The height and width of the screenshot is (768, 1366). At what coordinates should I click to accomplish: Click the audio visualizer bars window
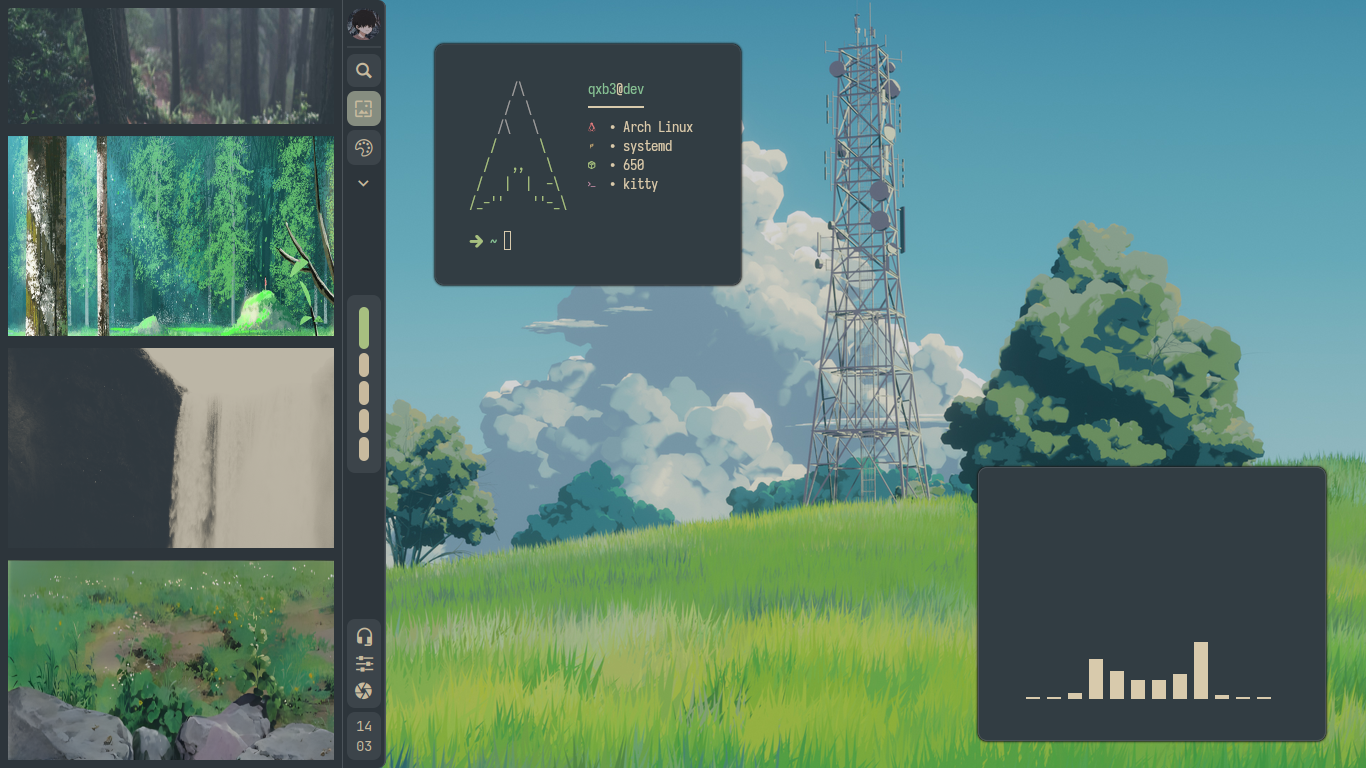[1151, 604]
